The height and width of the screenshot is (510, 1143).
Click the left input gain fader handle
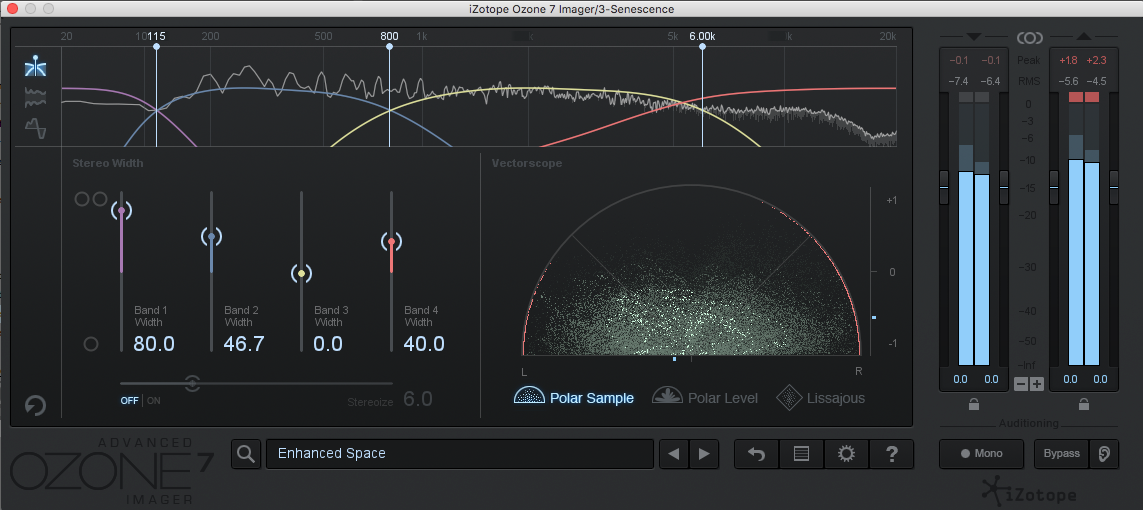pyautogui.click(x=944, y=187)
